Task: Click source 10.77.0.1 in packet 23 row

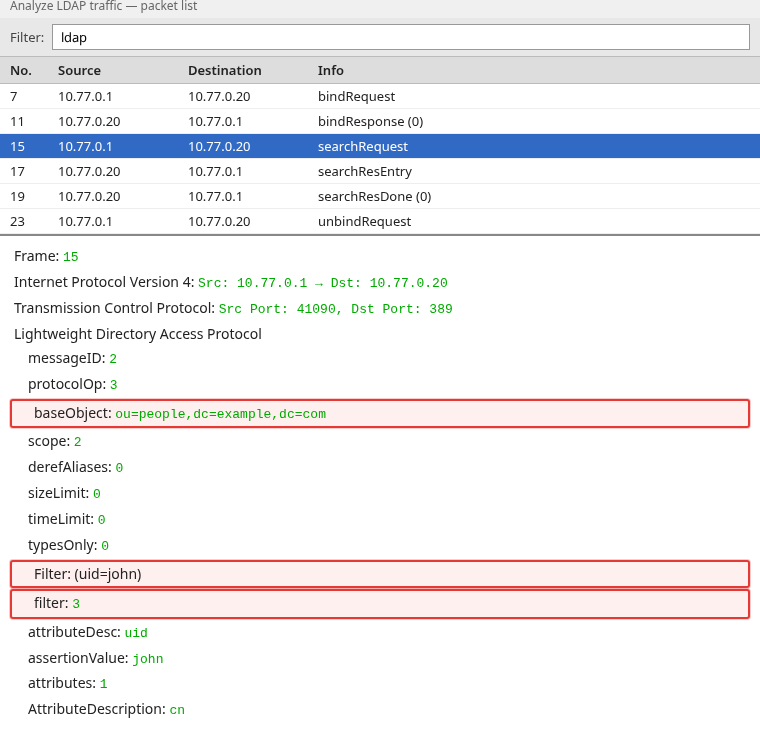Action: tap(85, 222)
